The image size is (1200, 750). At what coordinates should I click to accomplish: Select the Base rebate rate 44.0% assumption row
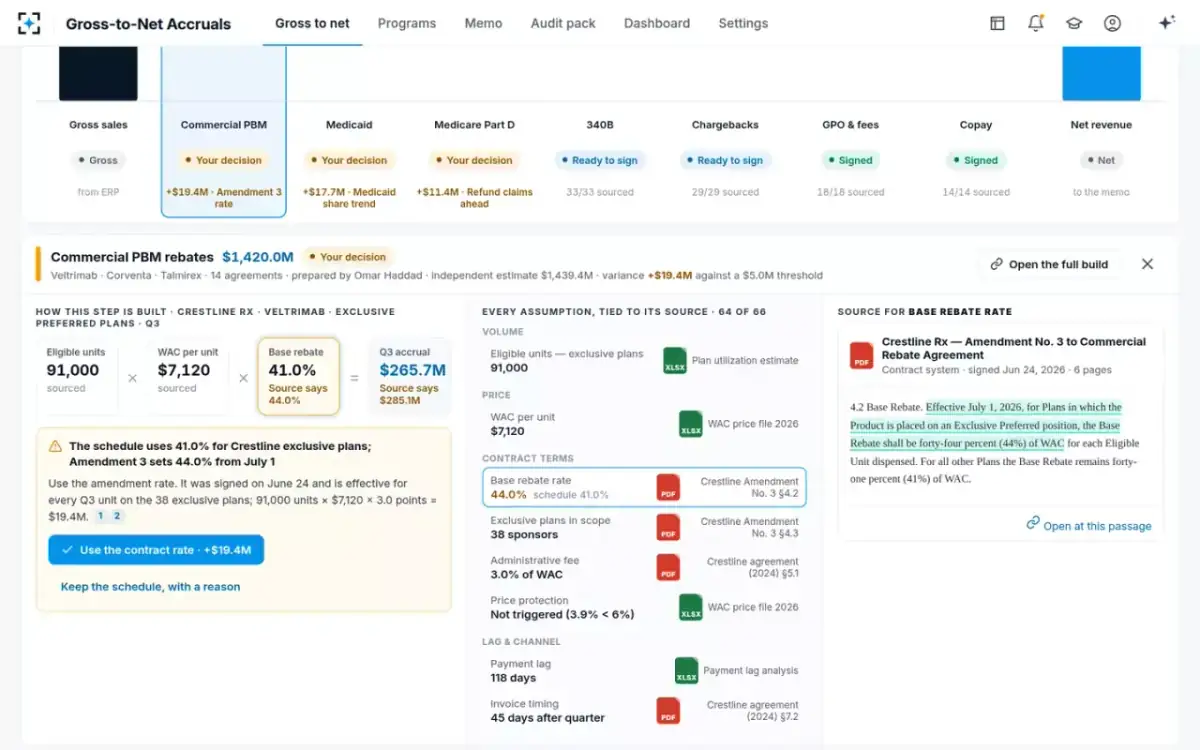click(x=644, y=487)
